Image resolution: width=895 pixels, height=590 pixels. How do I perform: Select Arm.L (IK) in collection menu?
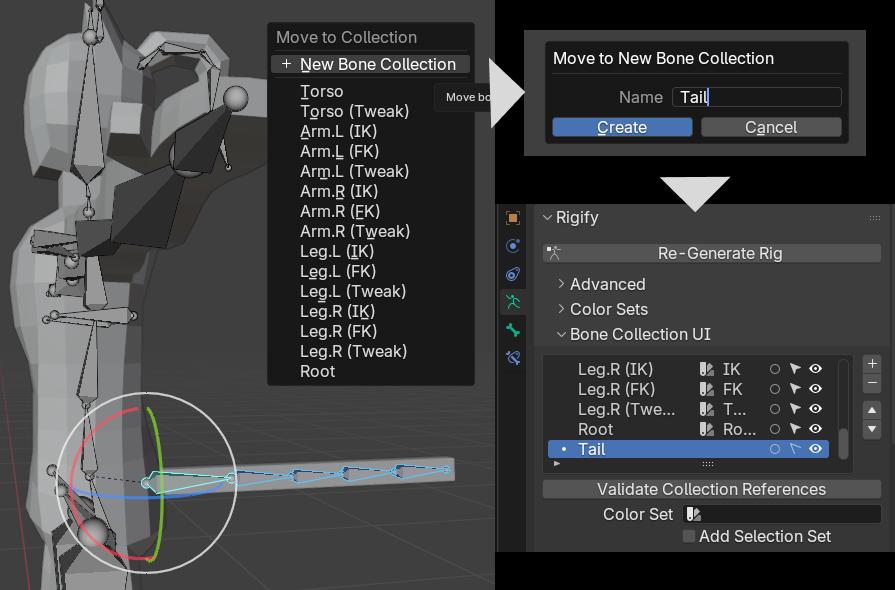[x=338, y=131]
